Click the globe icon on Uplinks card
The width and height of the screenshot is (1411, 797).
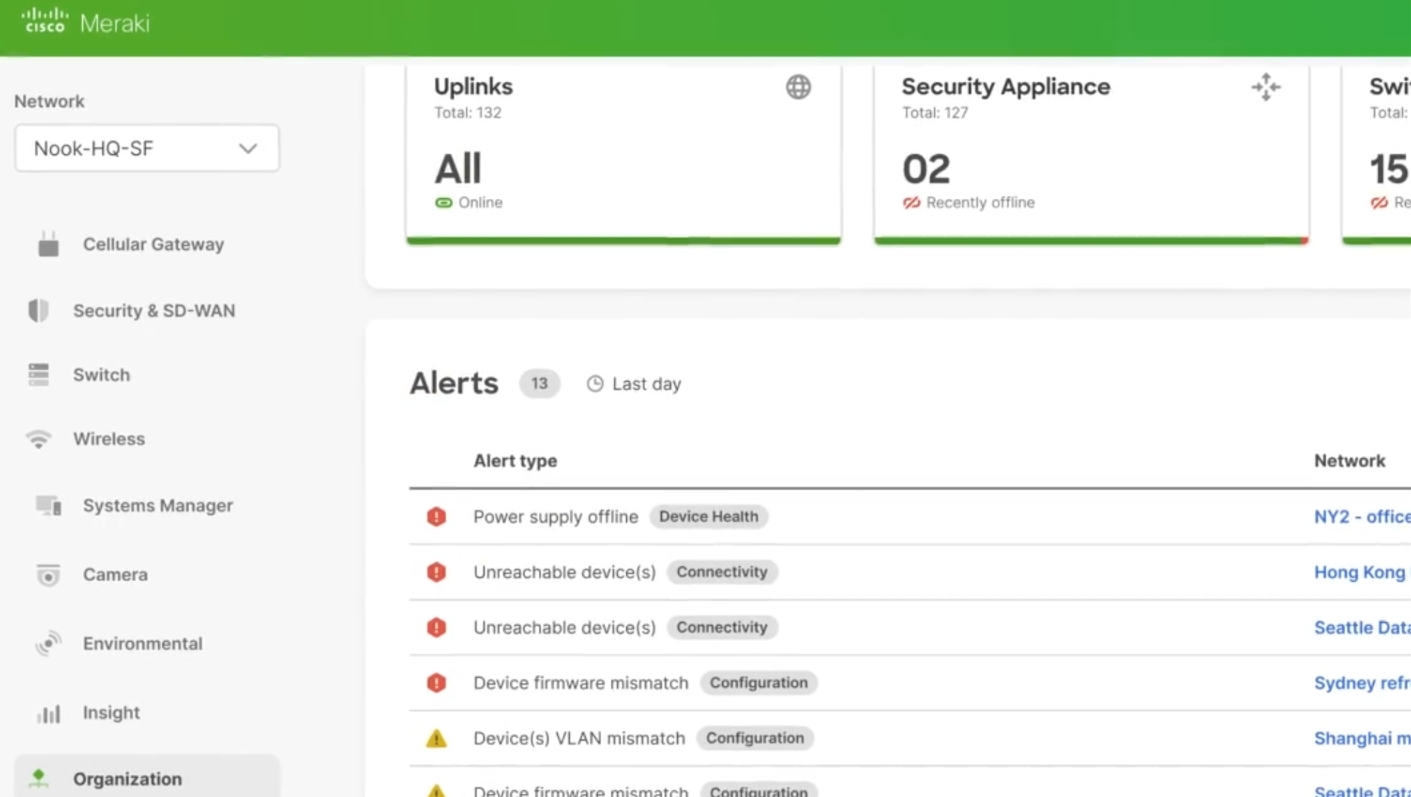coord(798,88)
